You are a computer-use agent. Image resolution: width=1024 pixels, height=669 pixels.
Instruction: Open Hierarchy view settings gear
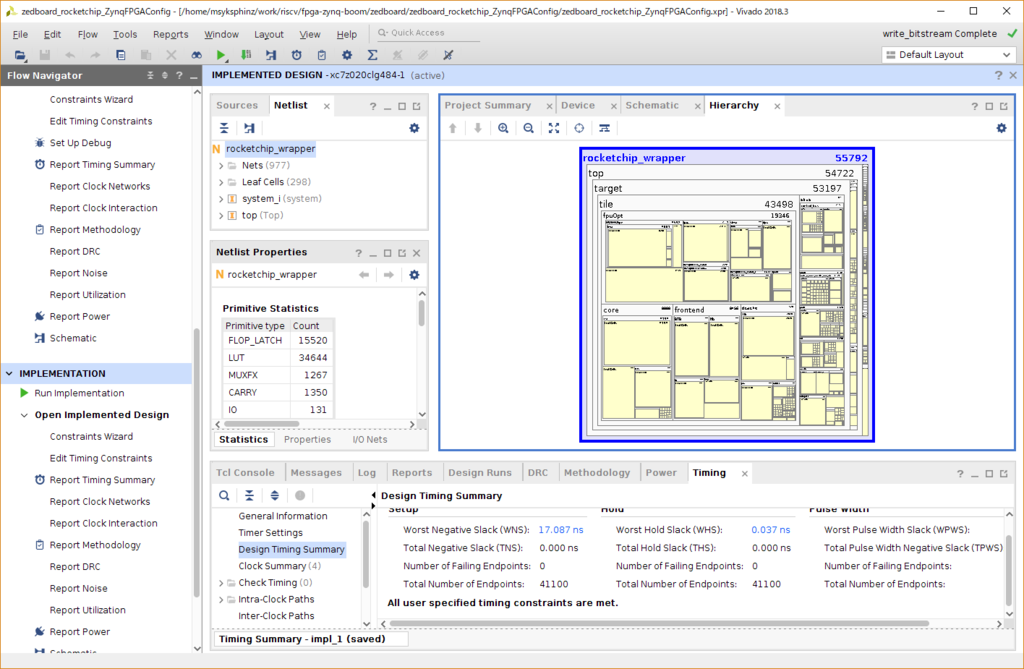(x=1001, y=128)
